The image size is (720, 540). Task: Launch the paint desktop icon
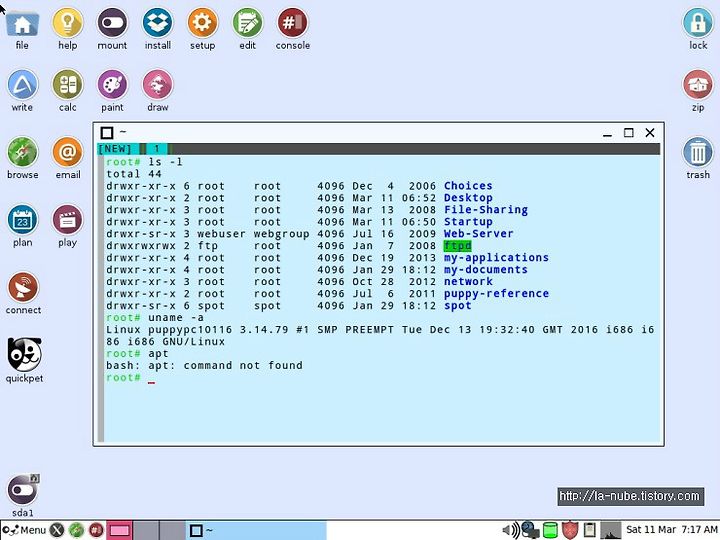click(112, 85)
